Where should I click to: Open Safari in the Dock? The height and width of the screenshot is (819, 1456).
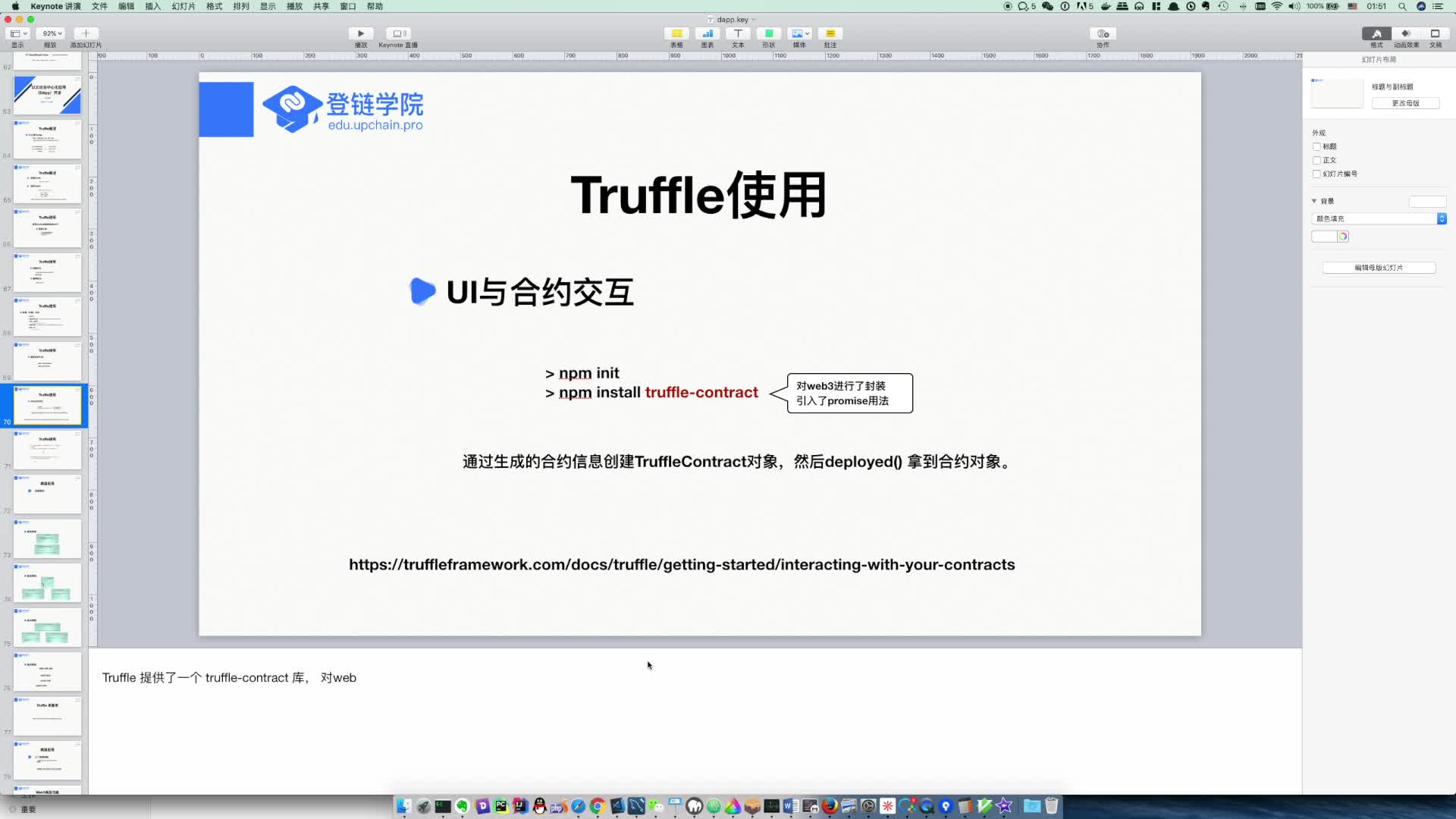coord(579,806)
